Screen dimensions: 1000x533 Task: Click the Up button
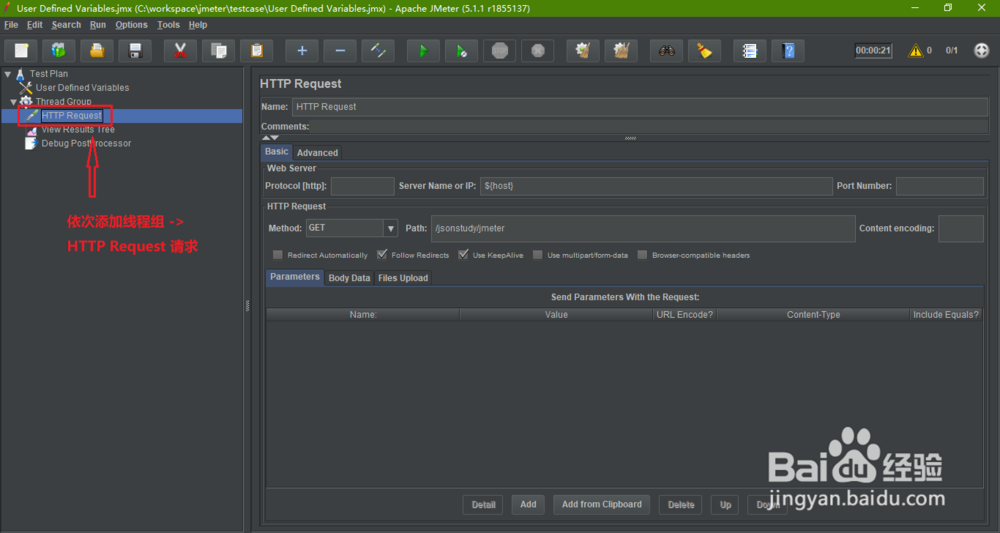point(725,505)
